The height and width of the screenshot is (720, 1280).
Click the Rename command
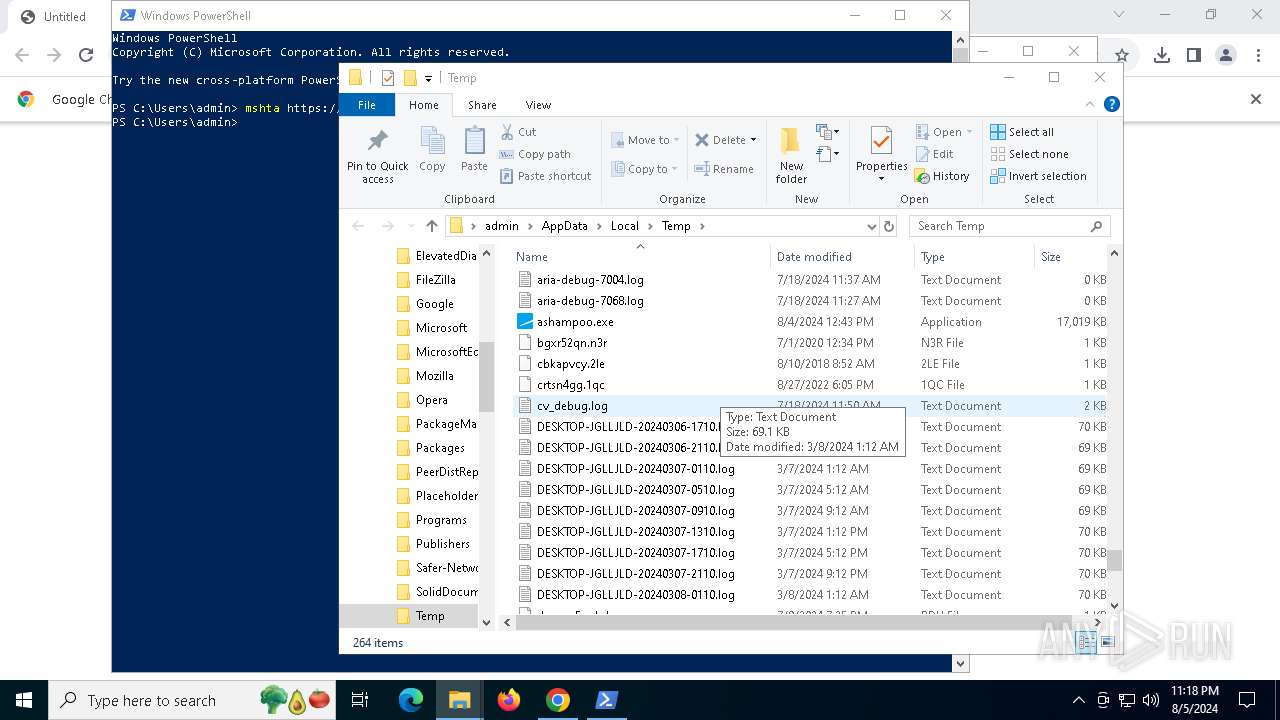tap(725, 169)
